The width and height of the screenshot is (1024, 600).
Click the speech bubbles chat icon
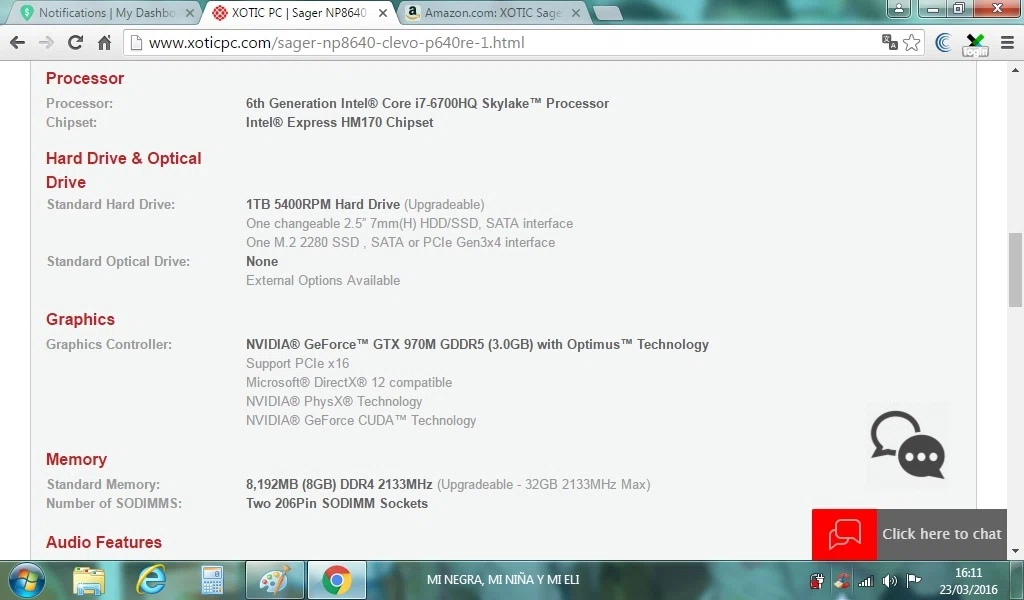click(x=907, y=444)
